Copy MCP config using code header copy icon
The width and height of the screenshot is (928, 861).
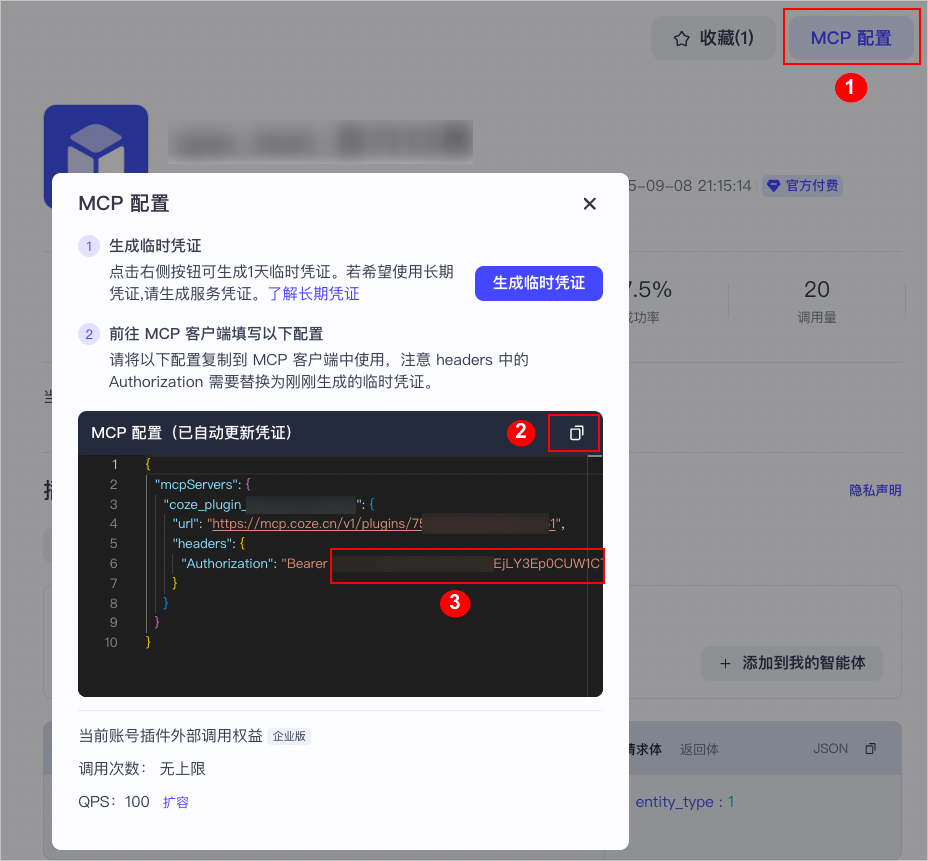pyautogui.click(x=576, y=433)
